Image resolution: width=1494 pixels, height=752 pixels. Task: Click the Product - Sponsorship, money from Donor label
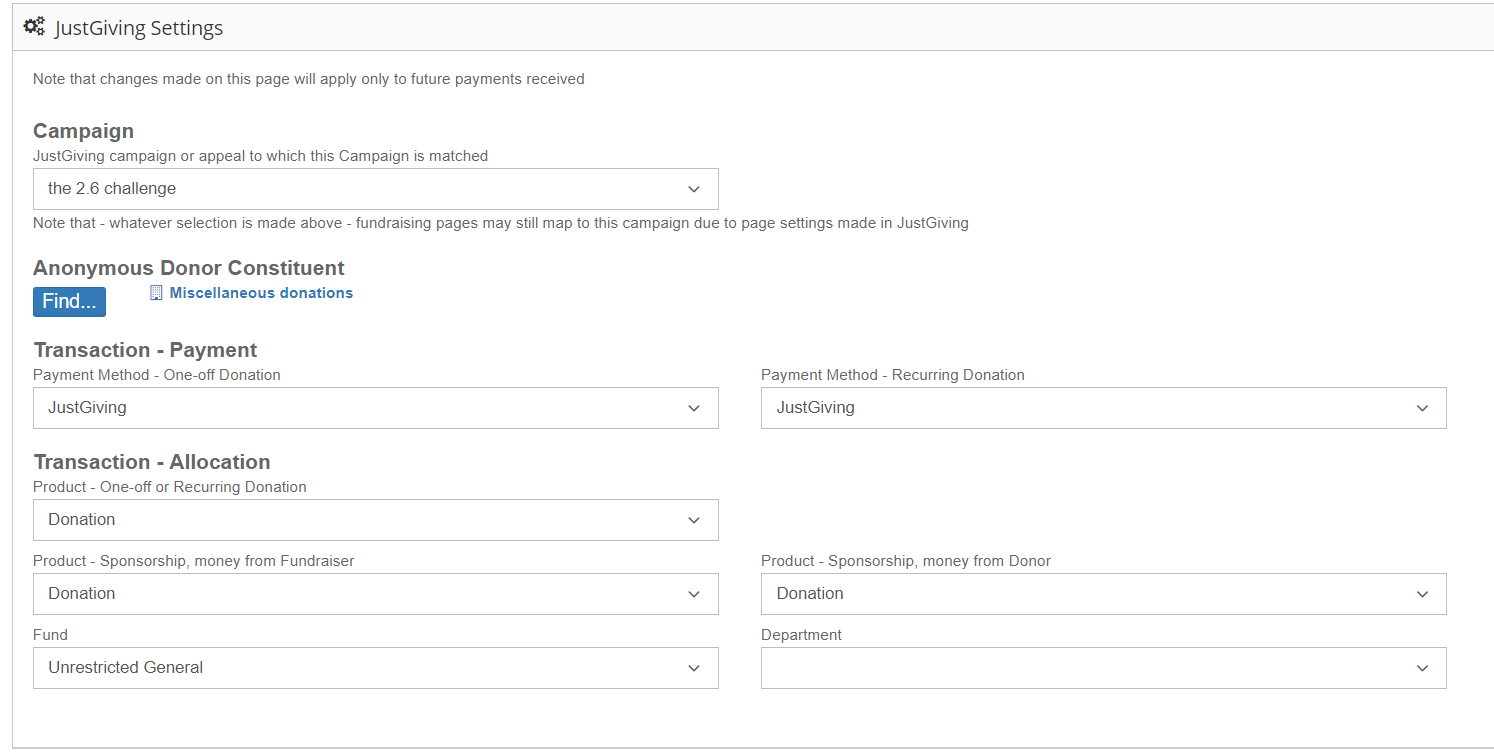[x=906, y=561]
